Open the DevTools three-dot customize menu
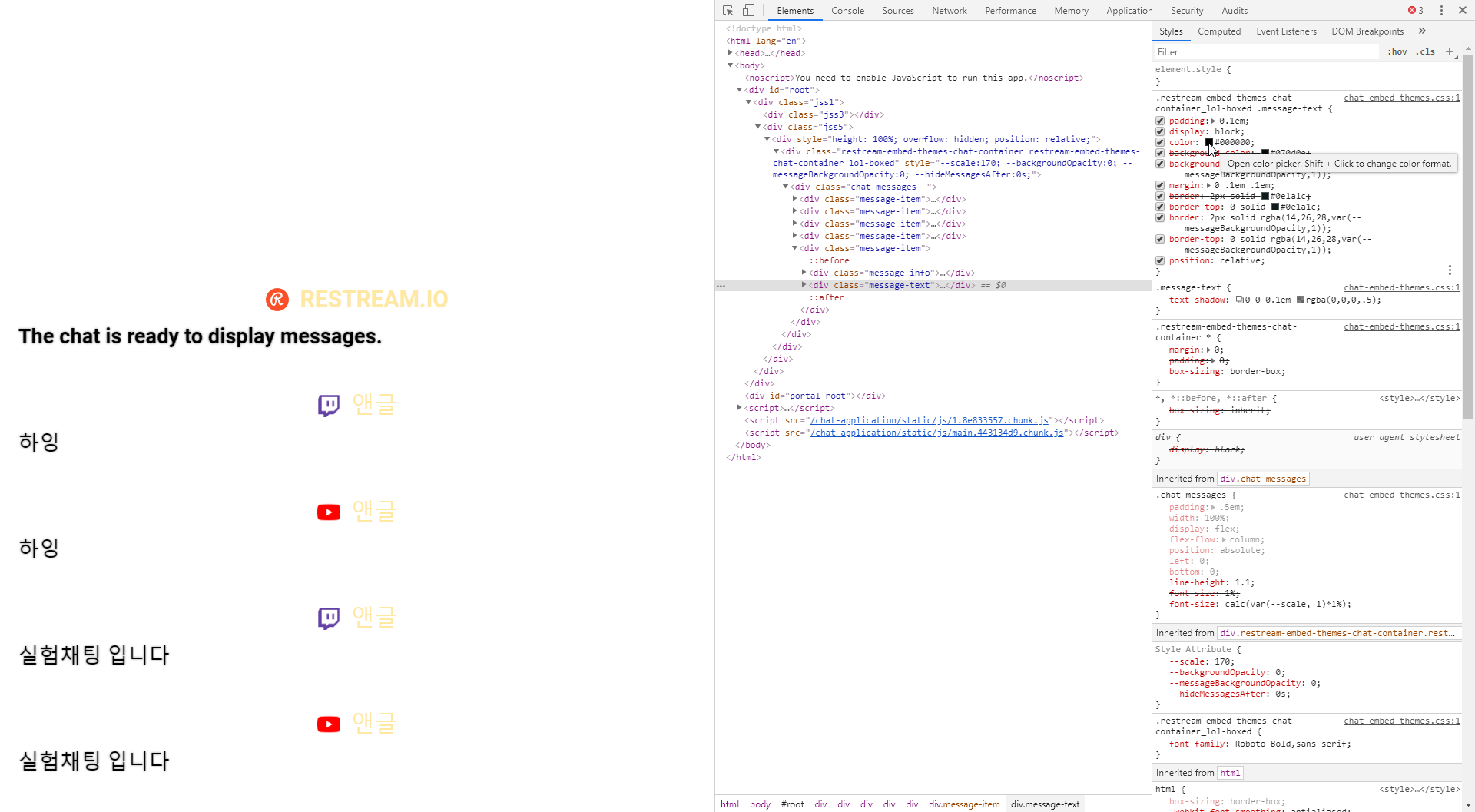This screenshot has width=1475, height=812. tap(1441, 10)
